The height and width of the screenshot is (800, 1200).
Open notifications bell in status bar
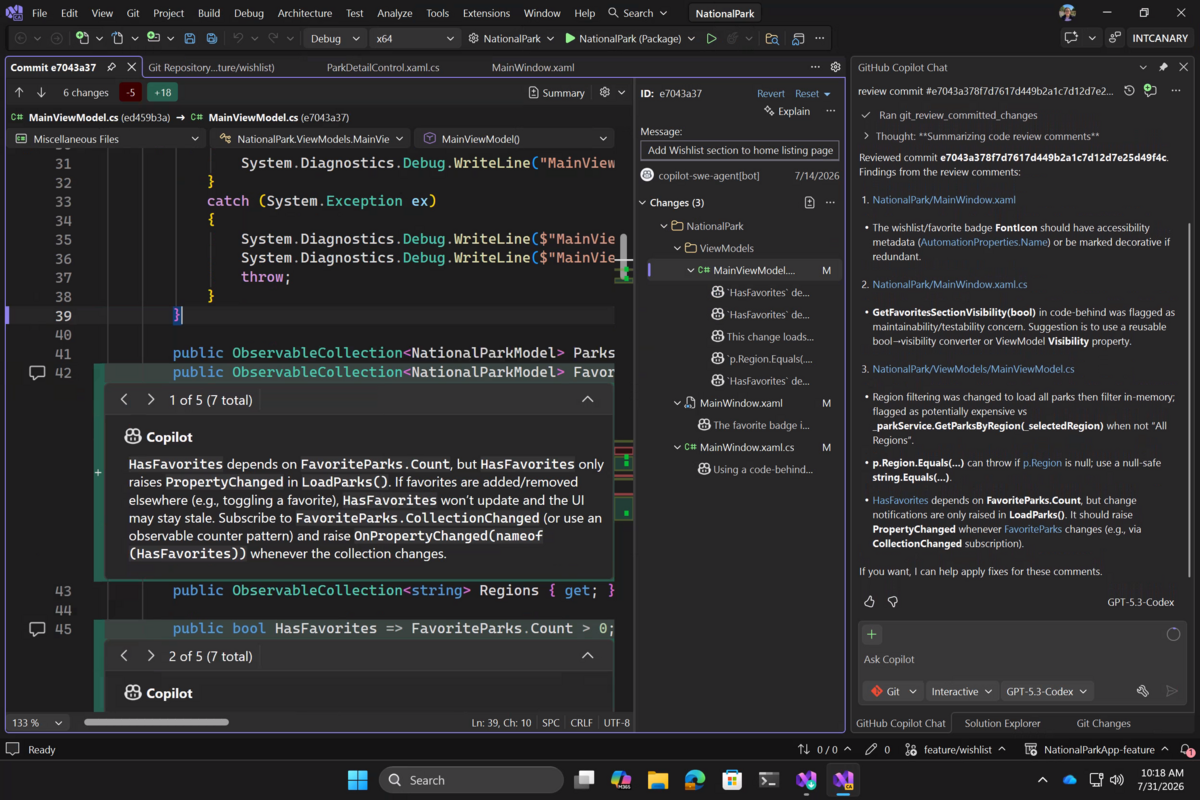click(x=1186, y=749)
